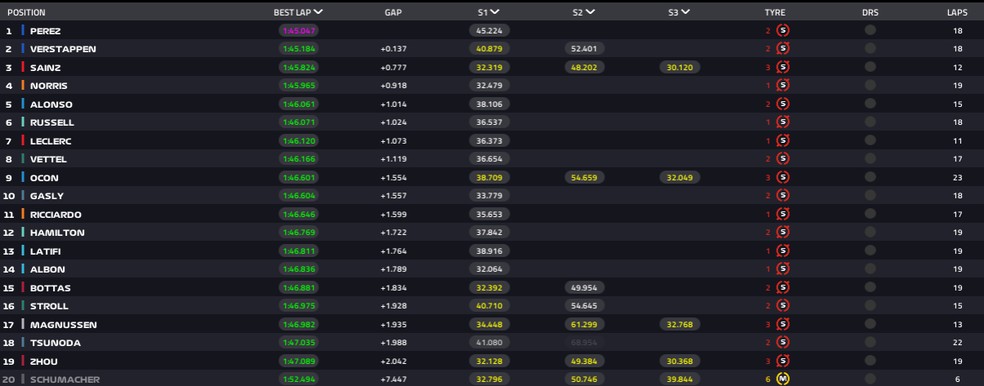The height and width of the screenshot is (386, 984).
Task: Click Tsunoda's soft tyre icon
Action: (x=783, y=343)
